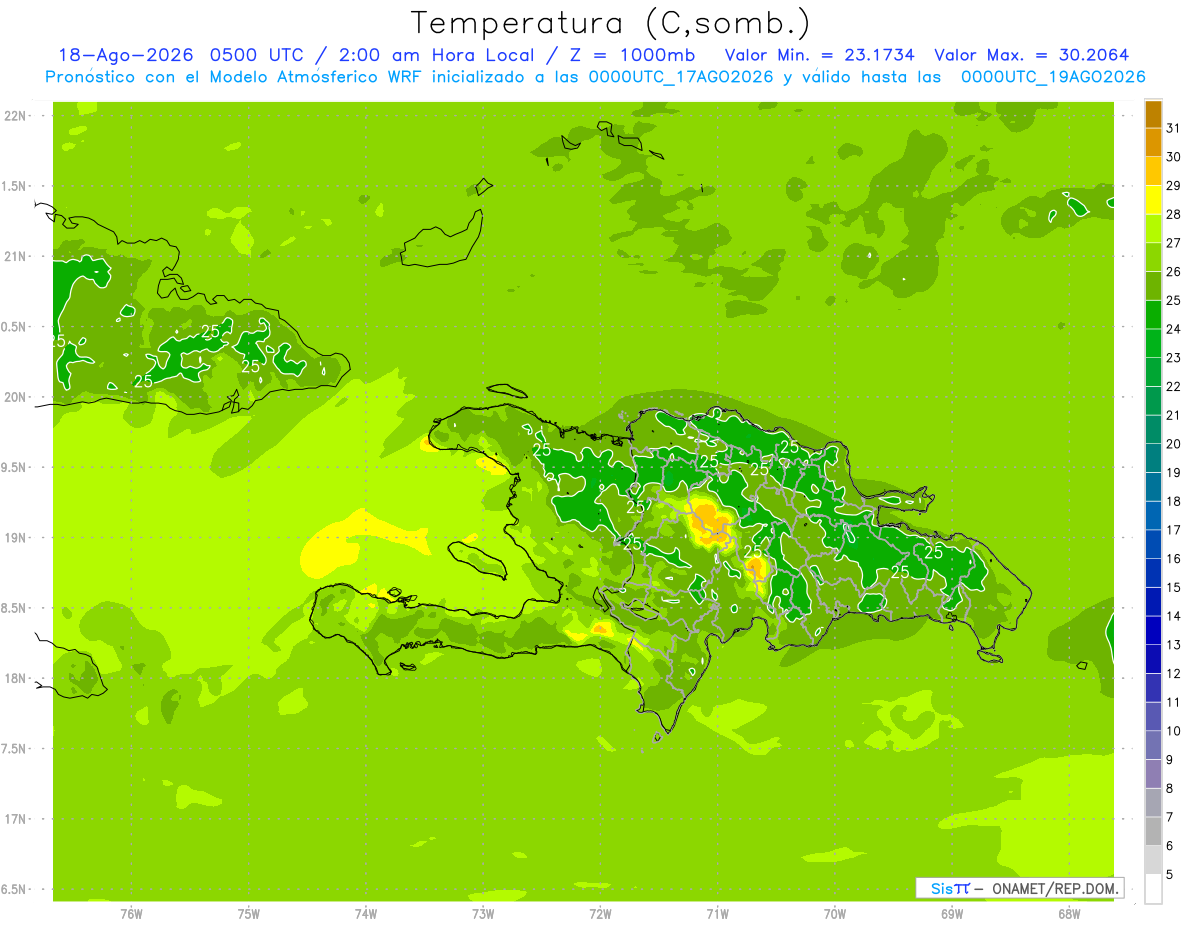This screenshot has width=1200, height=927.
Task: Select the Temperatura (C,somb.) chart title
Action: [610, 22]
